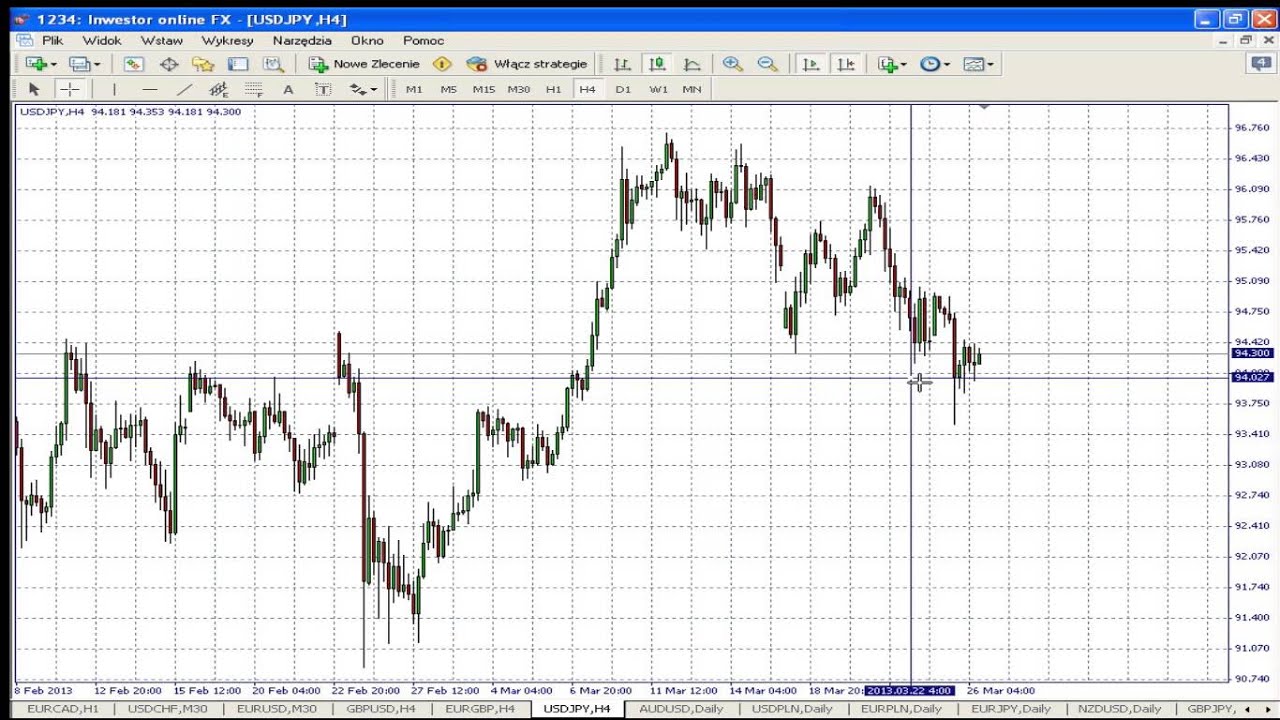Open the Data Window icon
1280x720 pixels.
tap(169, 64)
